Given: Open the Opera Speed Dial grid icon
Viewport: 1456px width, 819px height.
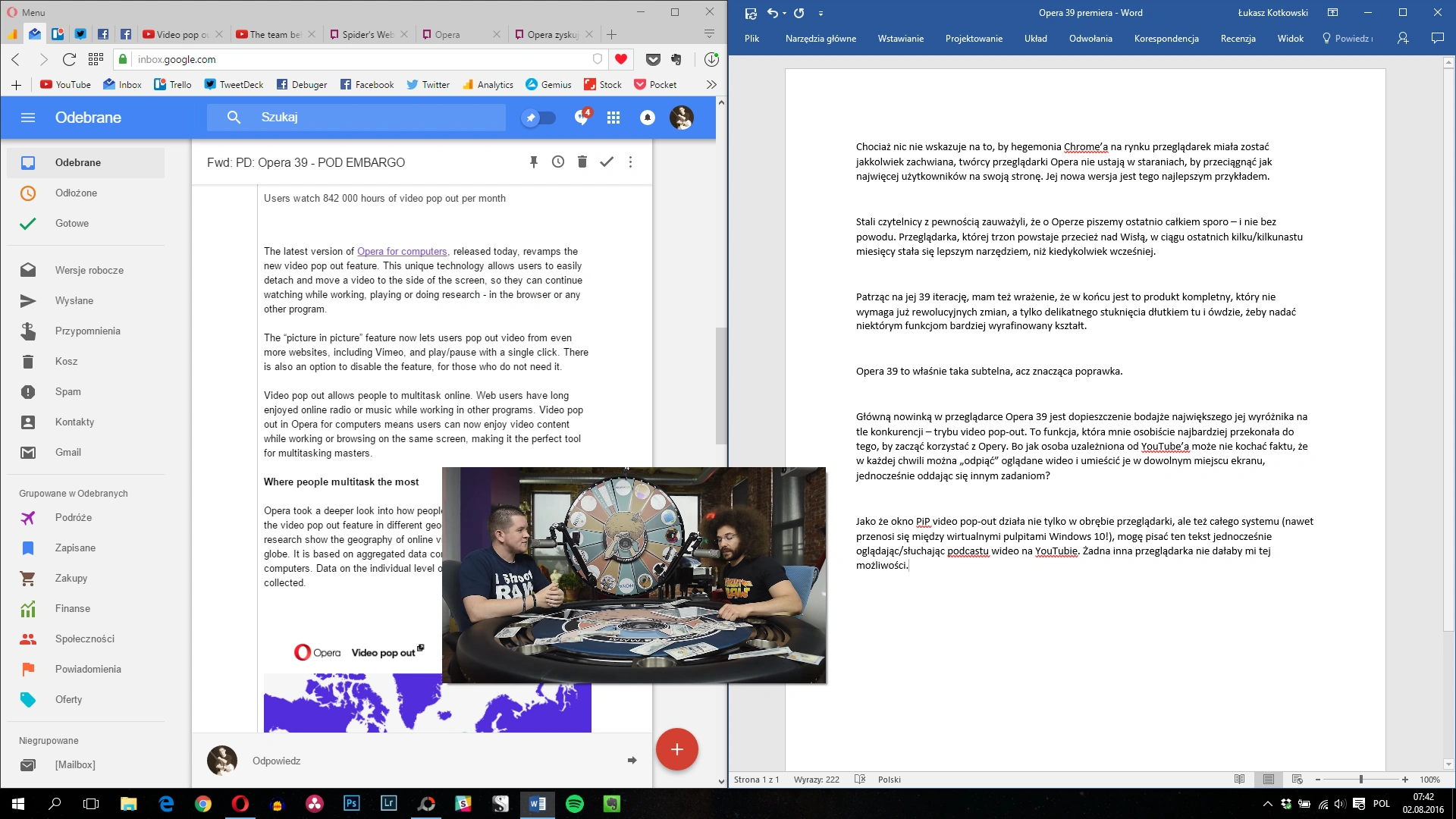Looking at the screenshot, I should pyautogui.click(x=96, y=59).
